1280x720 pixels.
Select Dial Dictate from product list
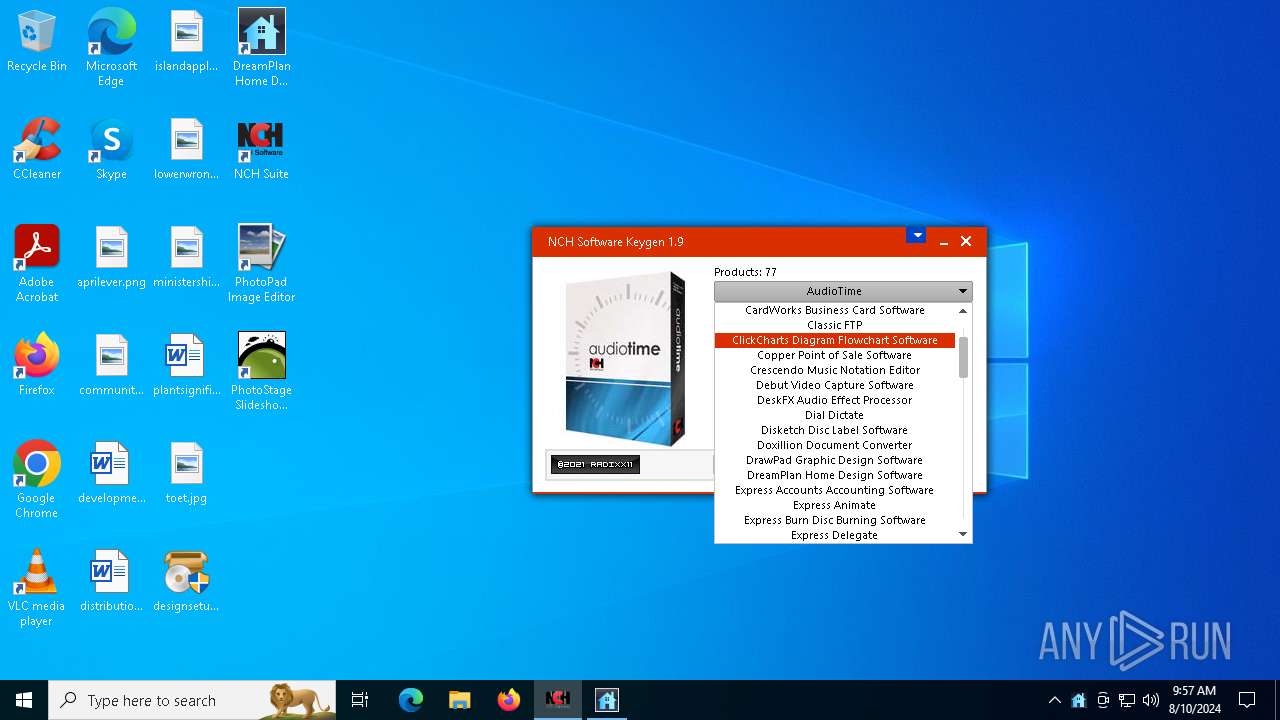click(x=835, y=415)
